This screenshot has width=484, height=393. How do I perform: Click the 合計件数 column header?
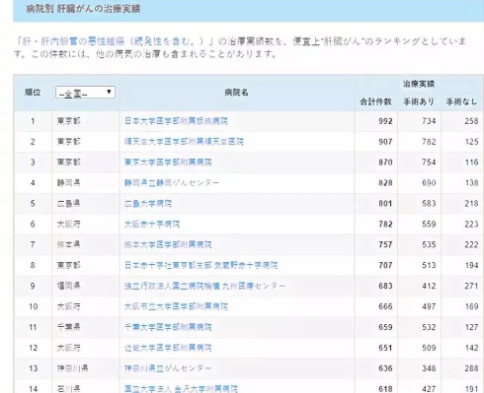tap(376, 102)
